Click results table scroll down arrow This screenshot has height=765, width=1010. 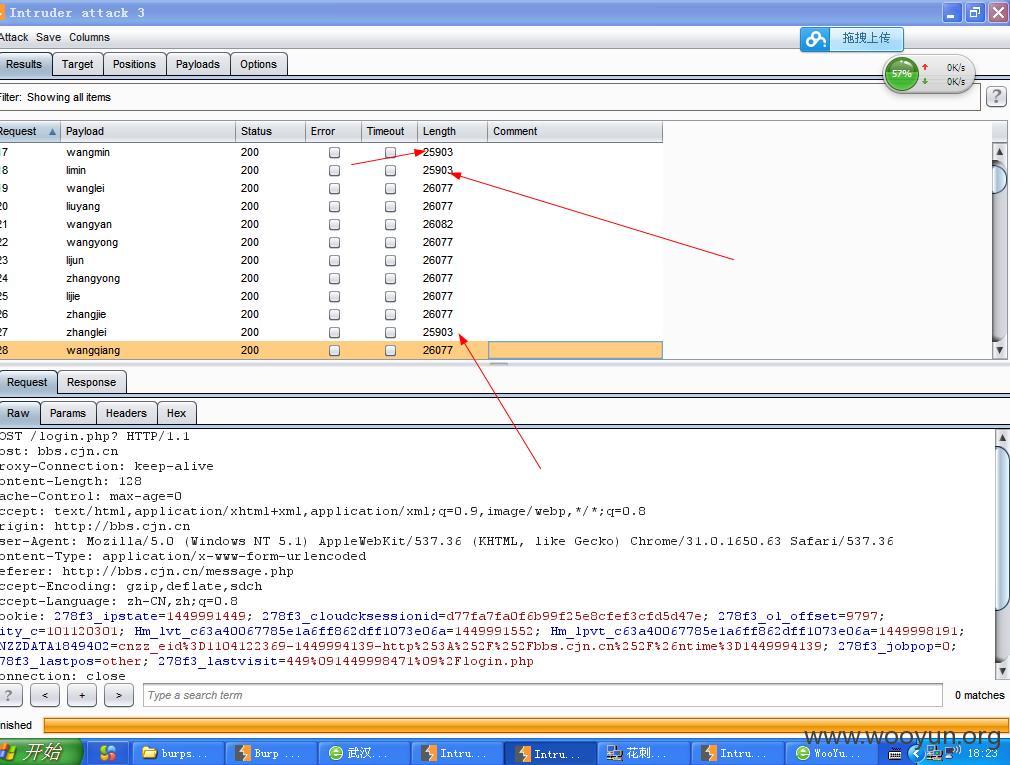(999, 350)
